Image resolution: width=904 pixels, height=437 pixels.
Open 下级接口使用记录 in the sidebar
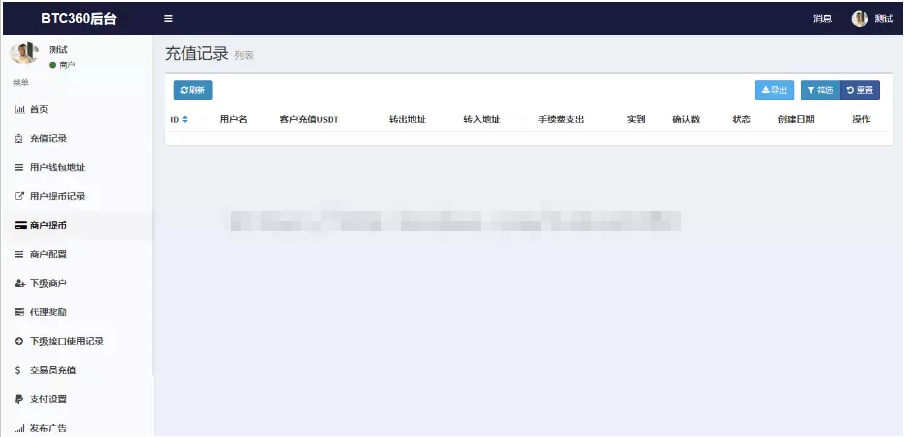pos(77,341)
